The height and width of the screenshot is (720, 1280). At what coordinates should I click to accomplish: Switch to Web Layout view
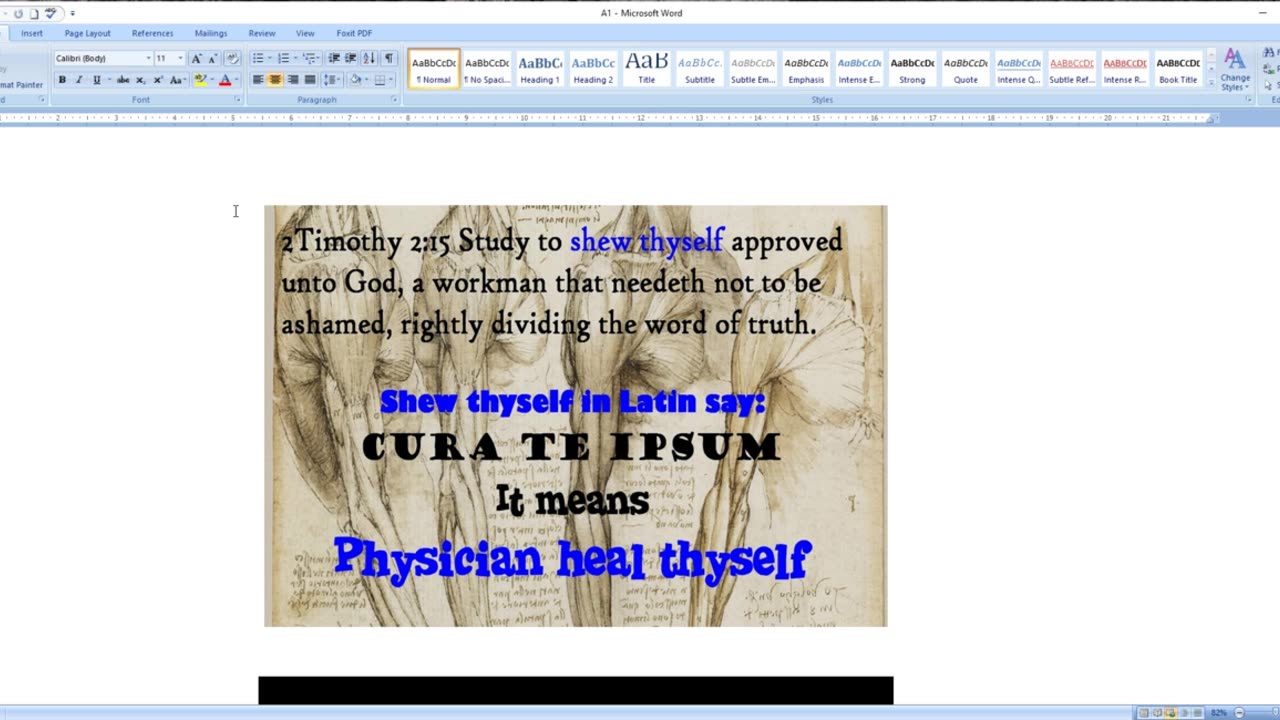click(x=1170, y=713)
